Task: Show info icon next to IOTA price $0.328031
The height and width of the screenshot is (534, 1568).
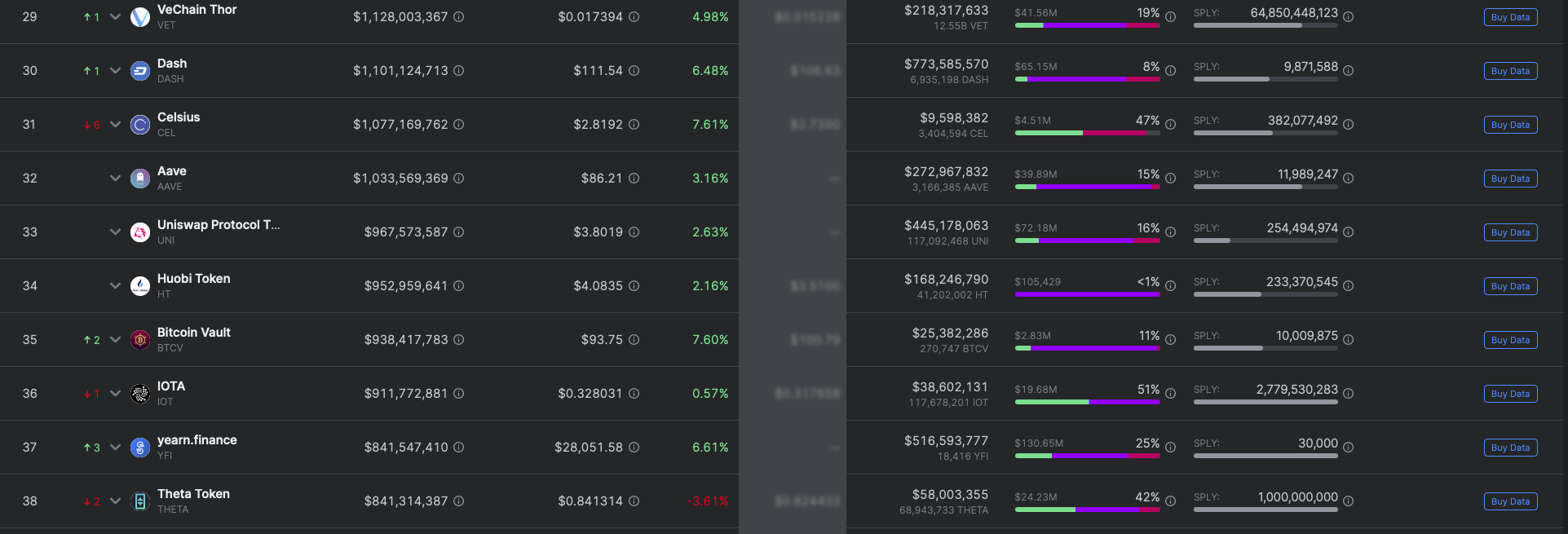Action: [x=634, y=394]
